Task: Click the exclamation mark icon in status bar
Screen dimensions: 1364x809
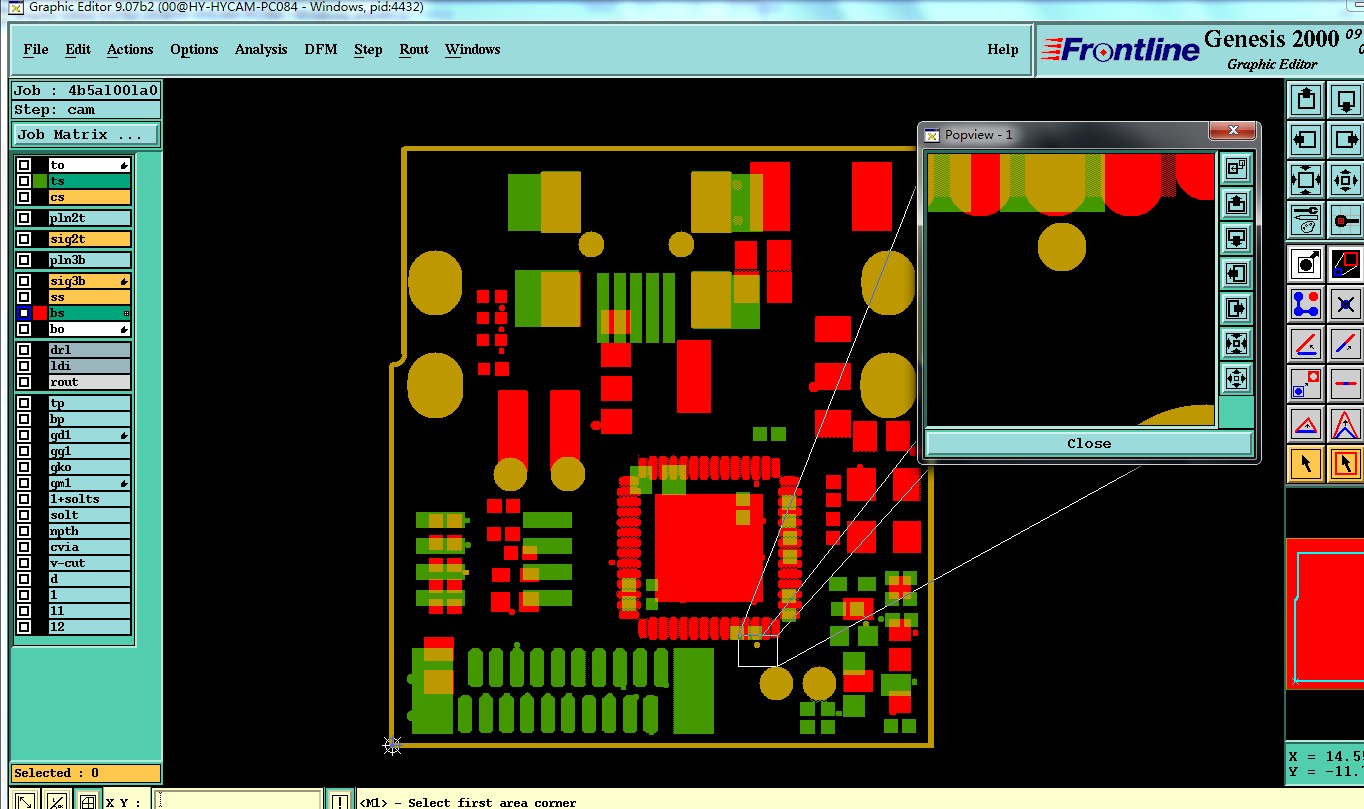Action: coord(341,801)
